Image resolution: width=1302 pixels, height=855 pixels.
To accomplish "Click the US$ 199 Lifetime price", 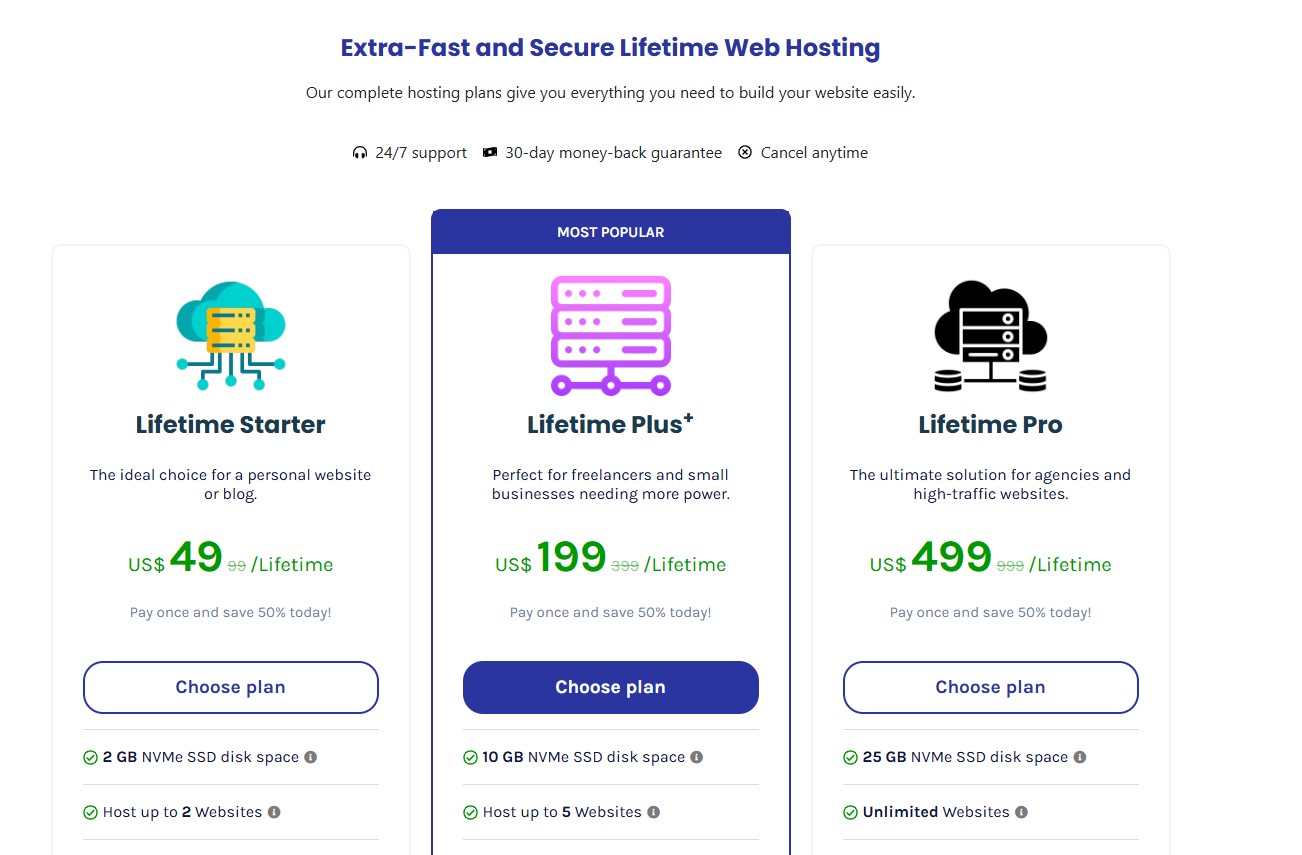I will 611,560.
